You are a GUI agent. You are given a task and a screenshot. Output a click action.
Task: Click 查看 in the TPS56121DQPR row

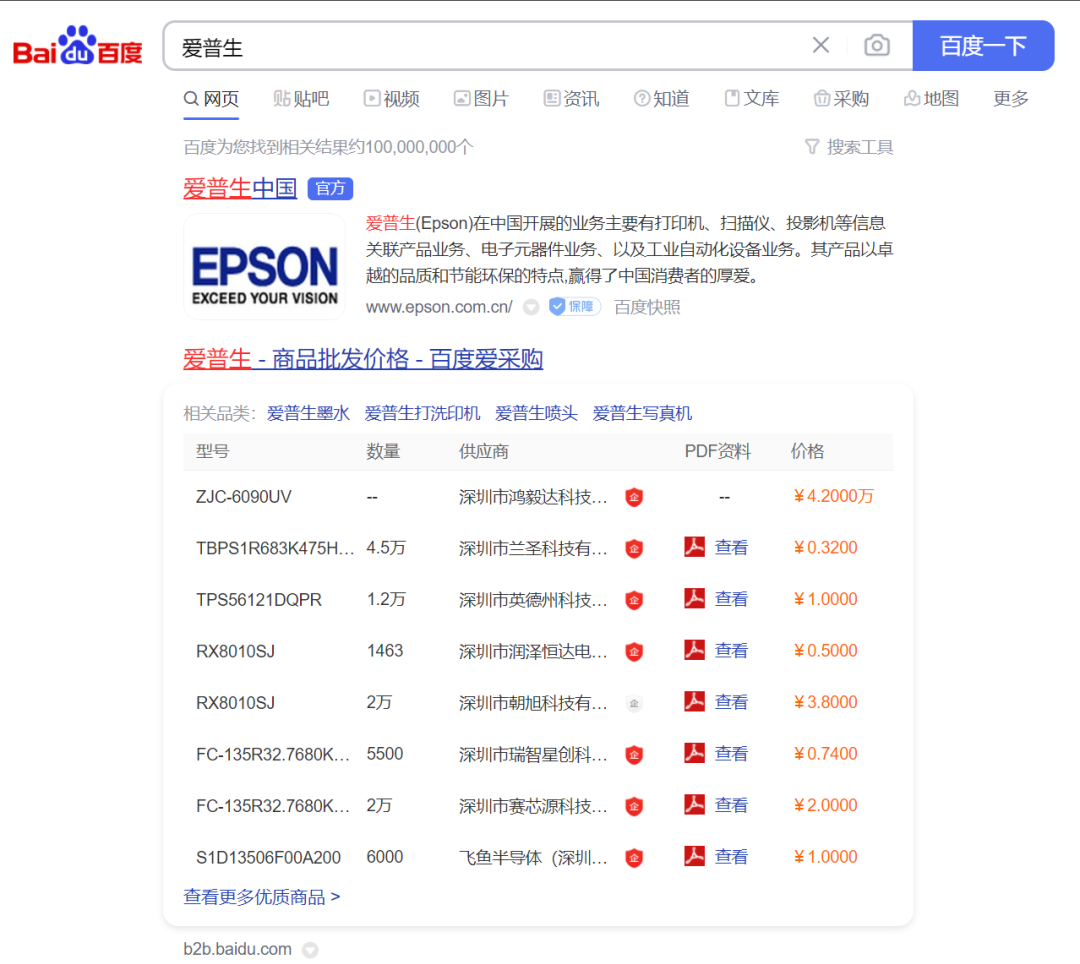coord(731,599)
